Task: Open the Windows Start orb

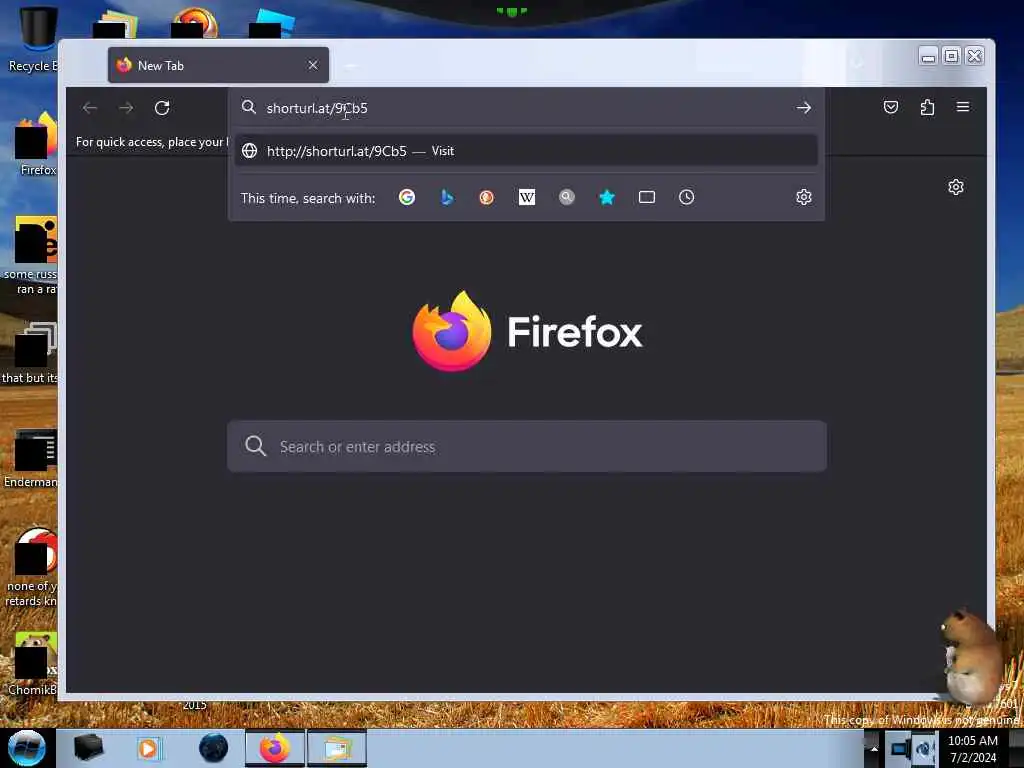Action: (27, 748)
